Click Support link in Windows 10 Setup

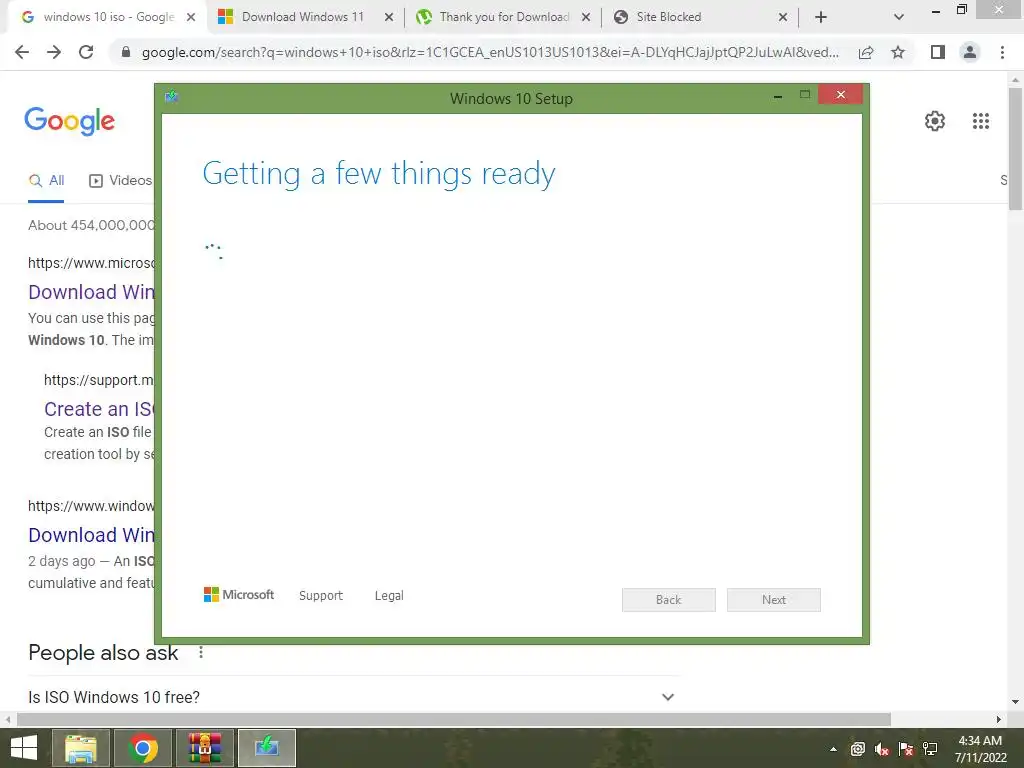tap(321, 596)
